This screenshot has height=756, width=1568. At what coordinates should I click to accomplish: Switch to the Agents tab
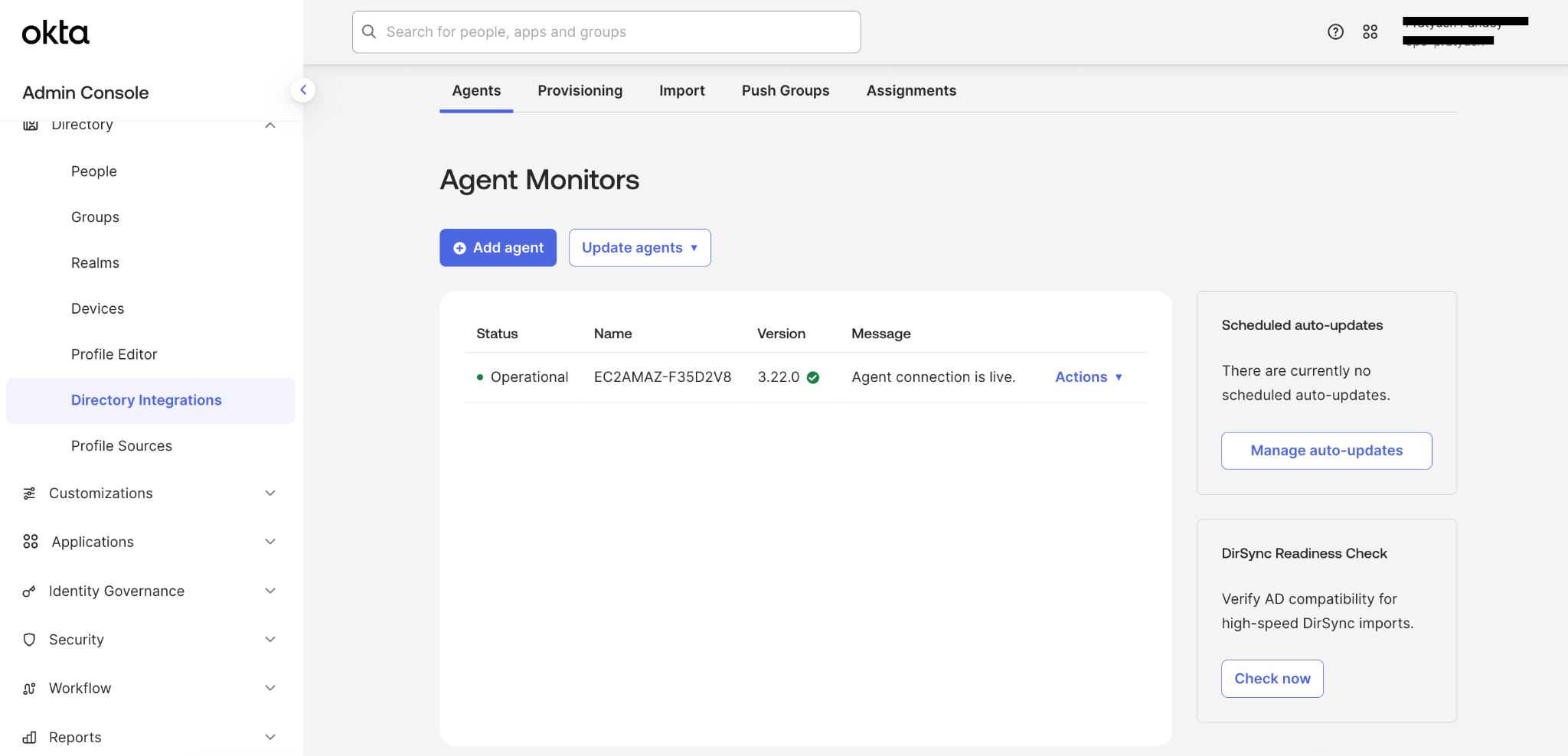tap(476, 90)
